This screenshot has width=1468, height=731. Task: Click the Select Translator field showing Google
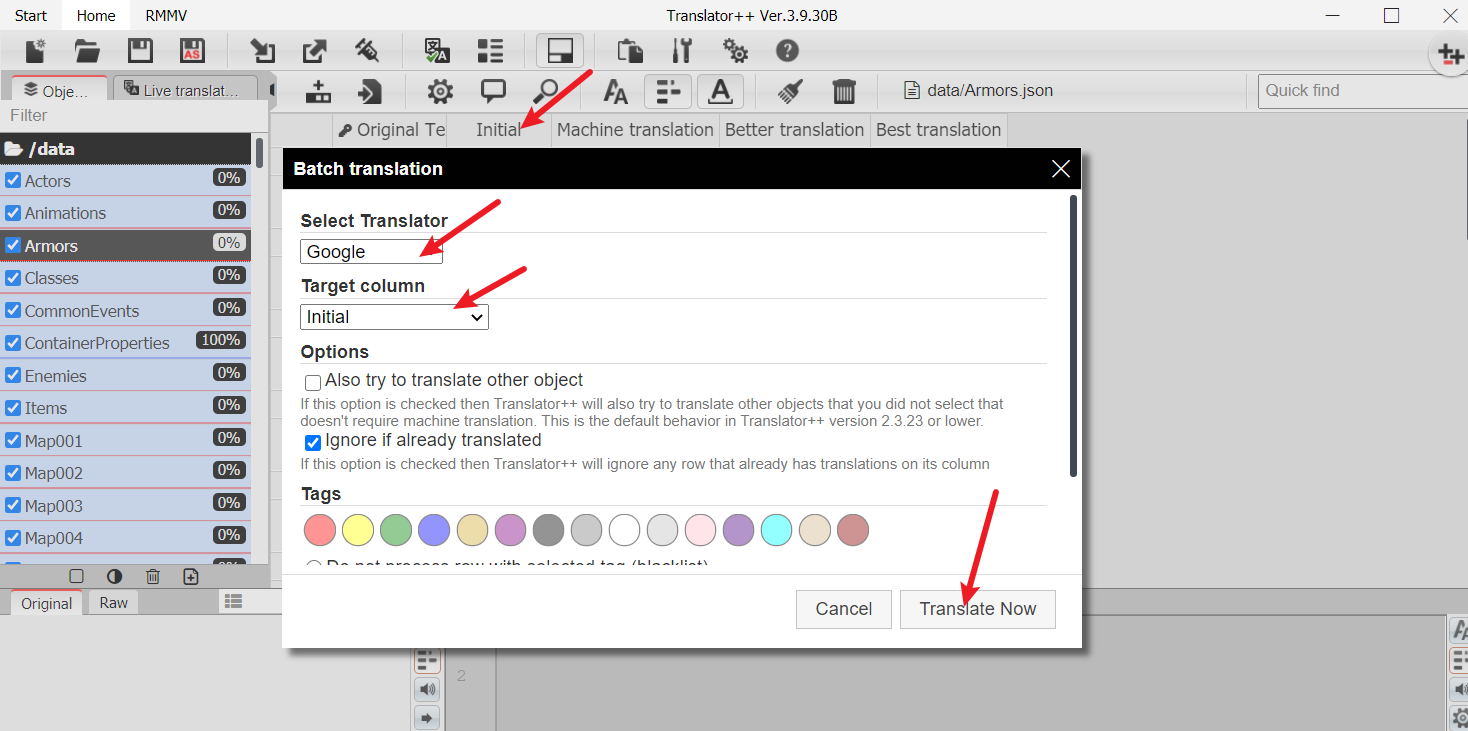coord(371,251)
